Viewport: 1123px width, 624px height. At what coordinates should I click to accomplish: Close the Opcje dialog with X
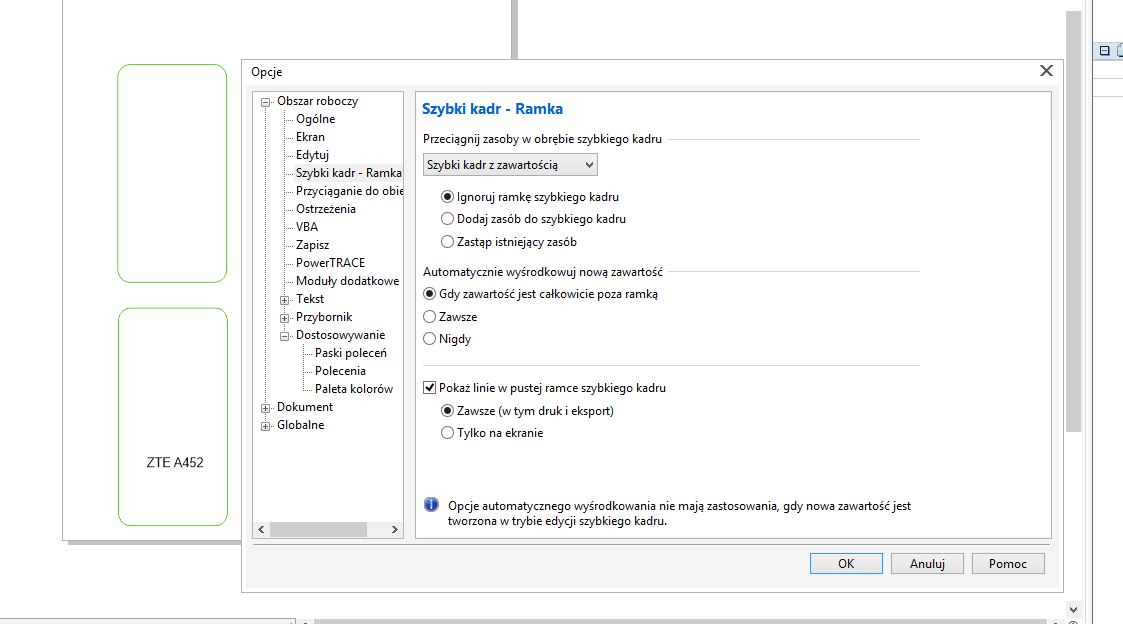tap(1046, 71)
